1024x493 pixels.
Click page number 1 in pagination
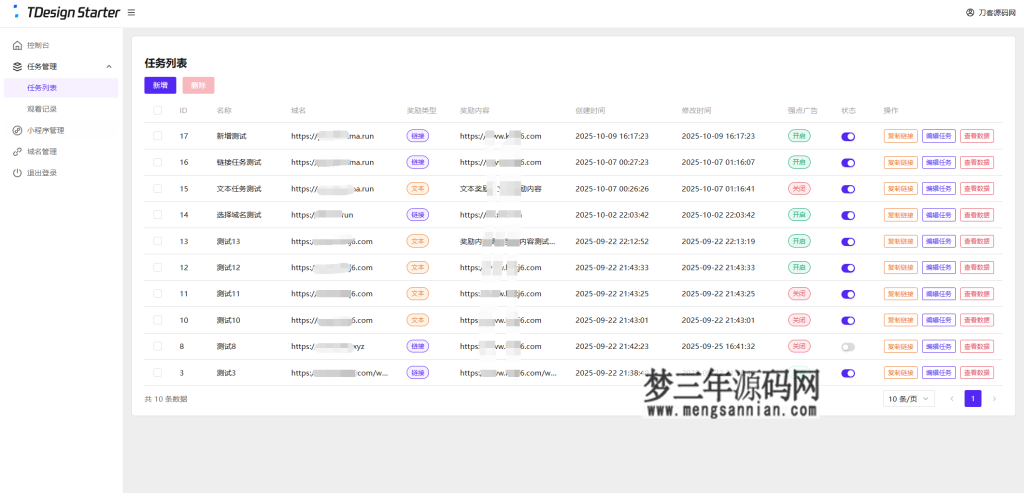[973, 398]
